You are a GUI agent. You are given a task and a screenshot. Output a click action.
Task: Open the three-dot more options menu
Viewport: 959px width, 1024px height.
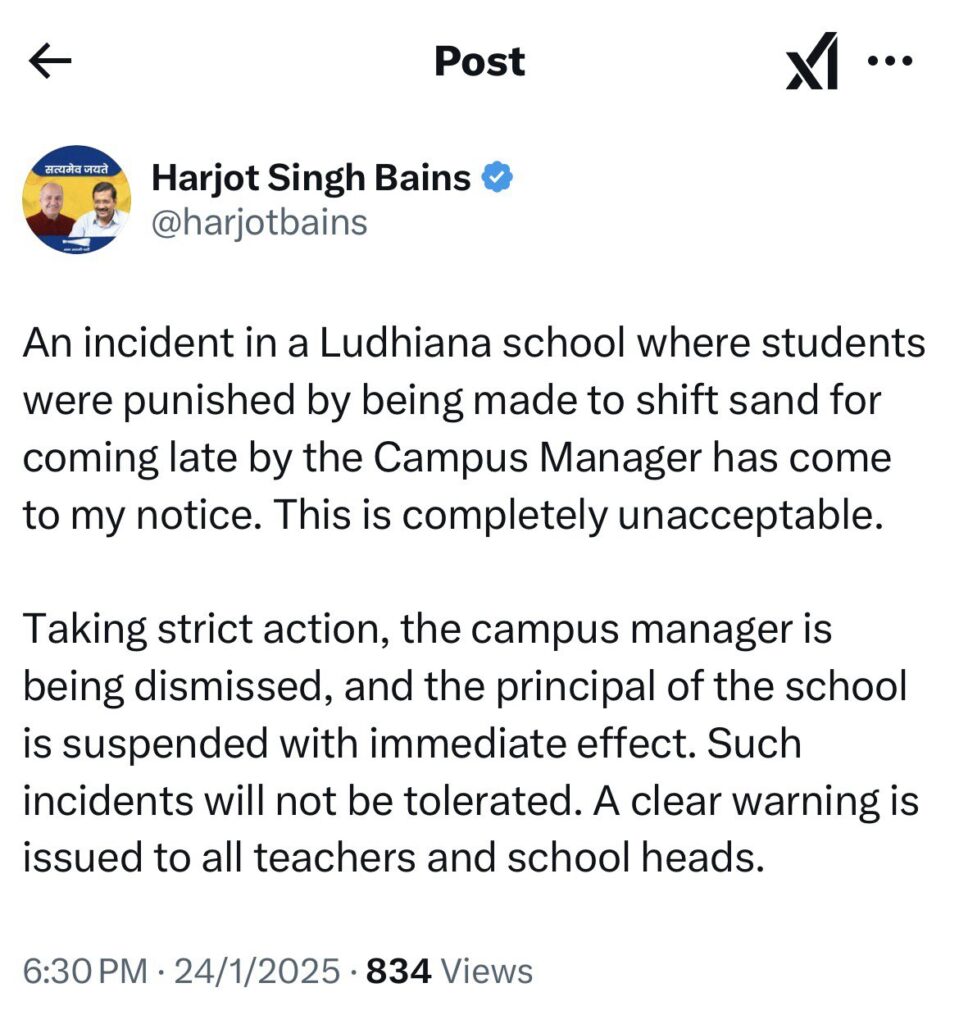tap(889, 61)
